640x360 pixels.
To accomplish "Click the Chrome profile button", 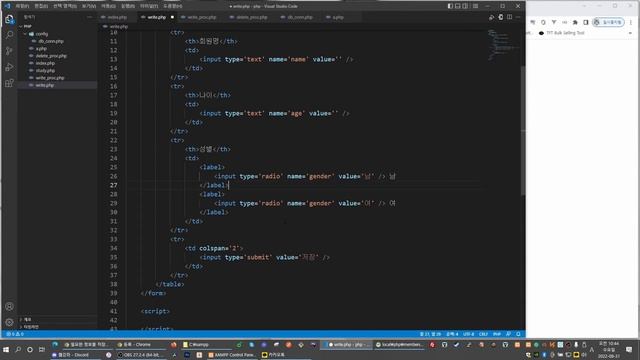I will click(x=608, y=22).
